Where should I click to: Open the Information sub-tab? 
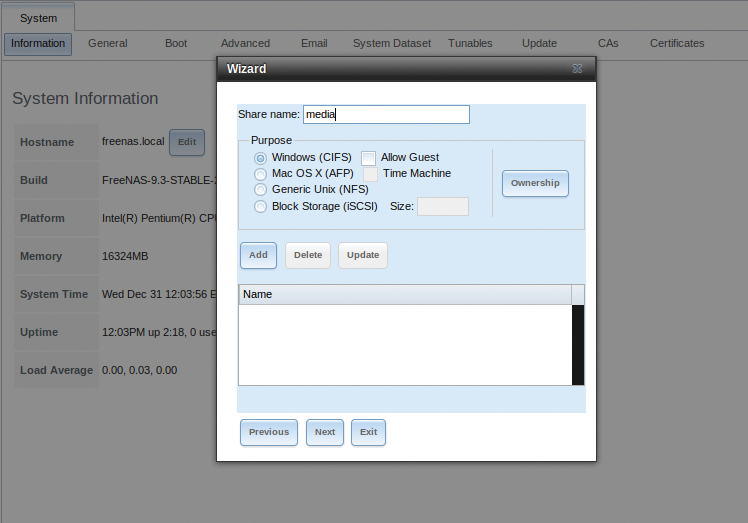(x=38, y=44)
